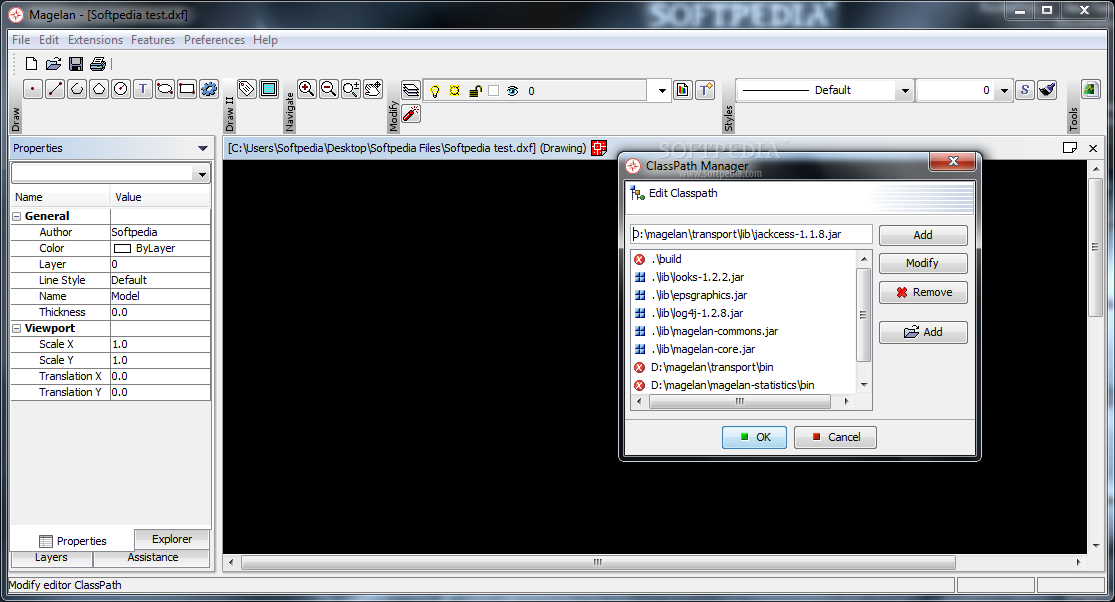Collapse the Viewport properties group
The image size is (1115, 602).
tap(16, 328)
